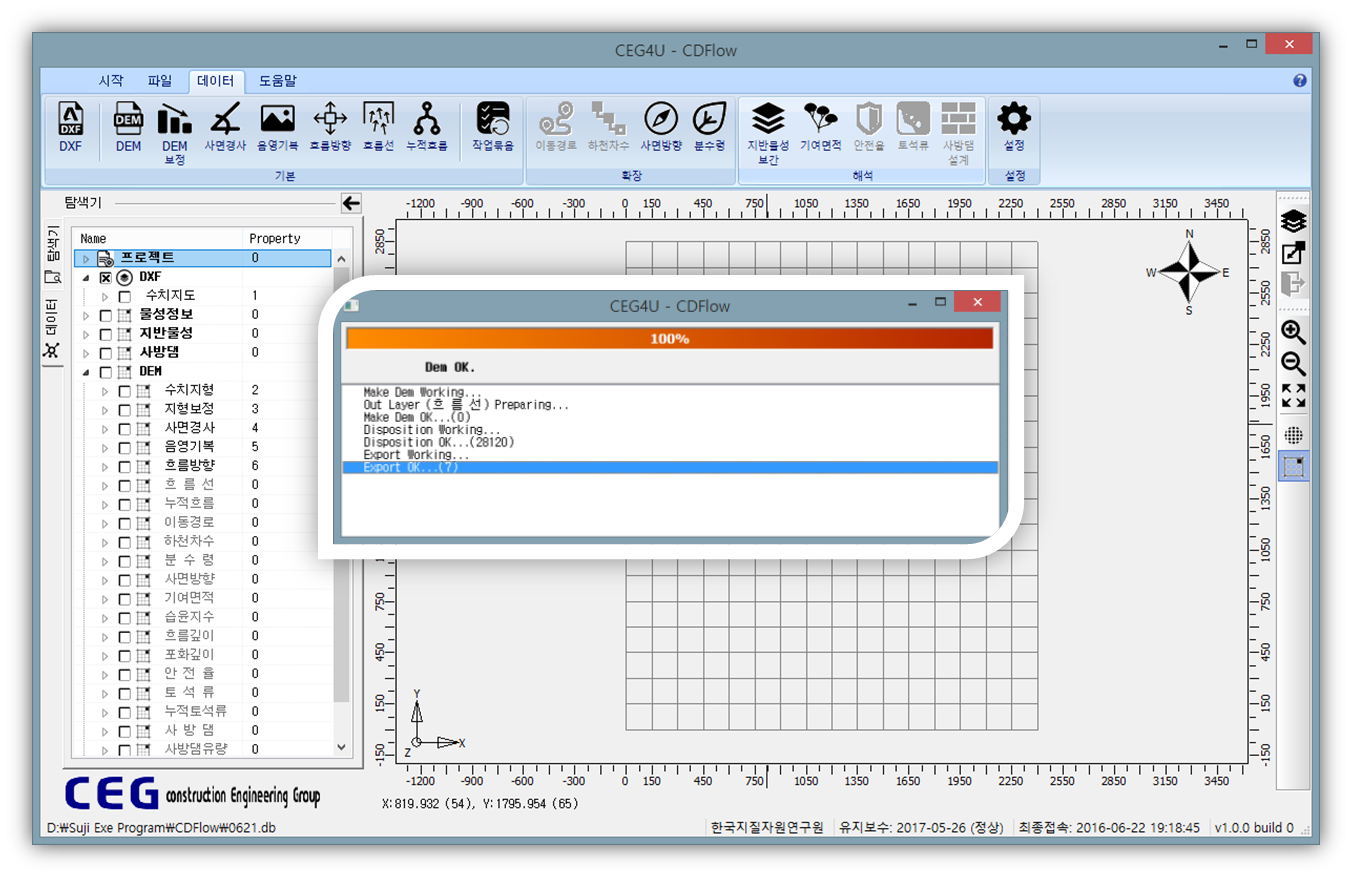The width and height of the screenshot is (1352, 877).
Task: Collapse the 탐색기 panel with the arrow
Action: 351,203
